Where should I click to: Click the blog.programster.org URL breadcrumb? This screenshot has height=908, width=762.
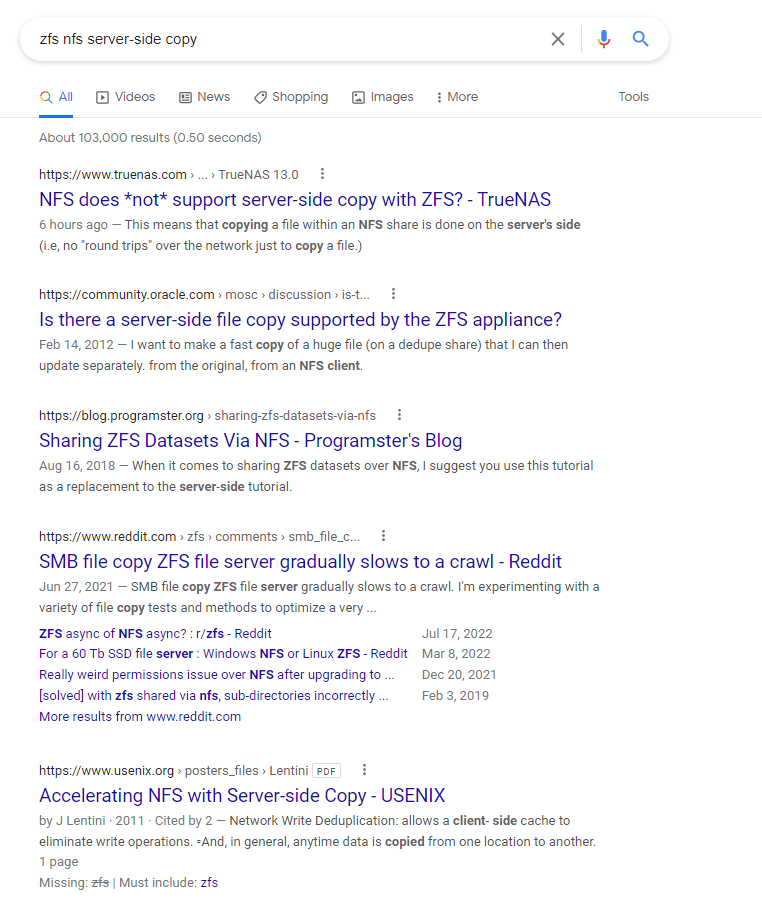tap(207, 416)
